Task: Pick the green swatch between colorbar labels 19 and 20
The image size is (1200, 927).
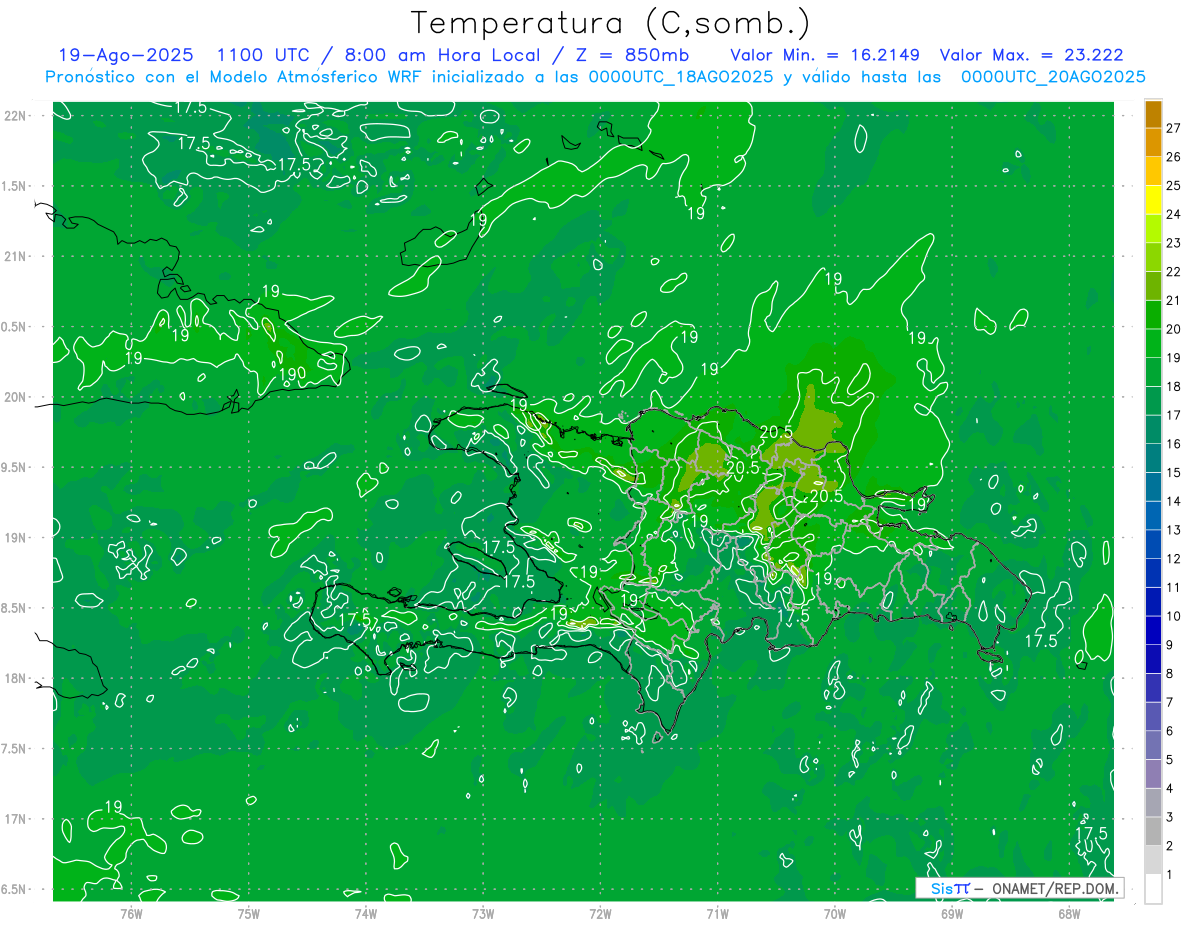Action: point(1153,344)
